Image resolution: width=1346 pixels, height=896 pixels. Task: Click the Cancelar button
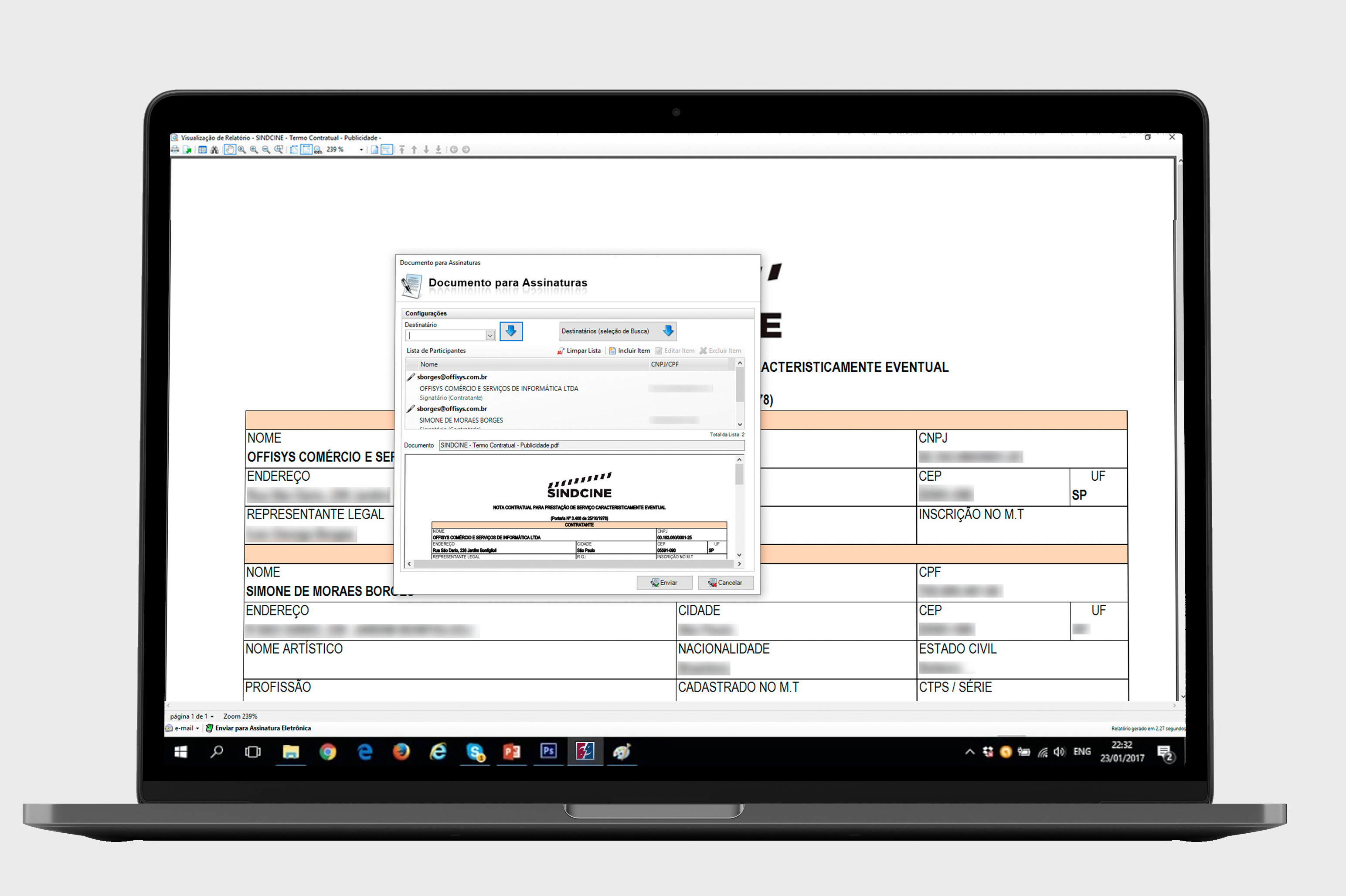point(725,583)
